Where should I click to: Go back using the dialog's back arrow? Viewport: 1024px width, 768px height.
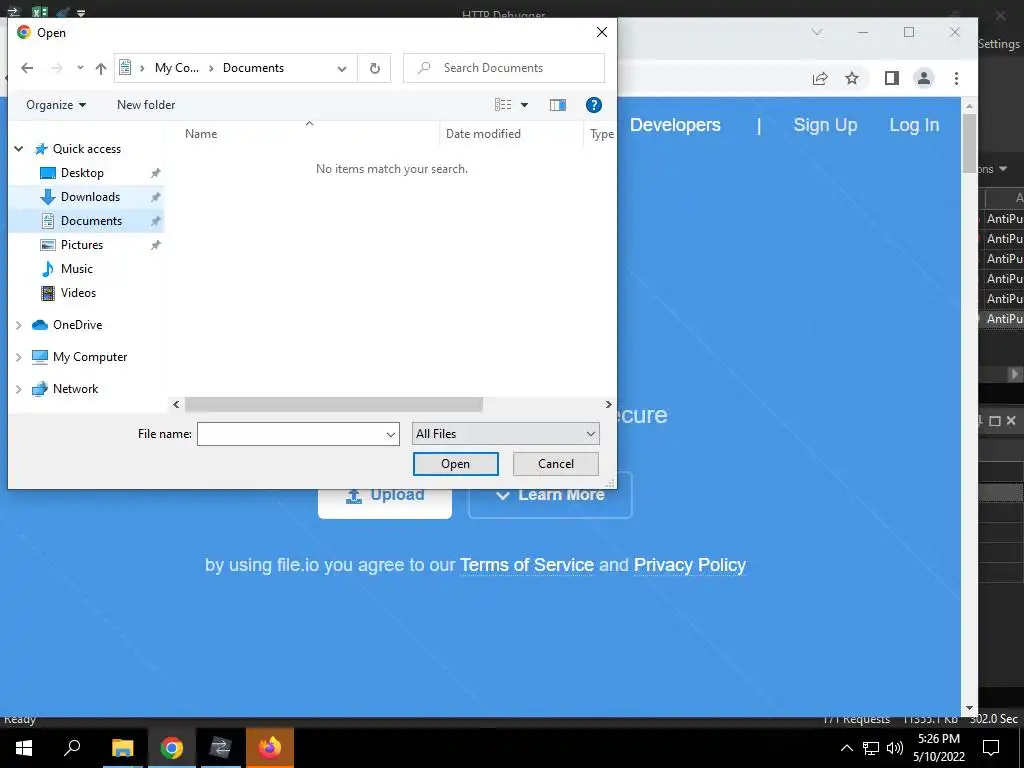click(27, 68)
